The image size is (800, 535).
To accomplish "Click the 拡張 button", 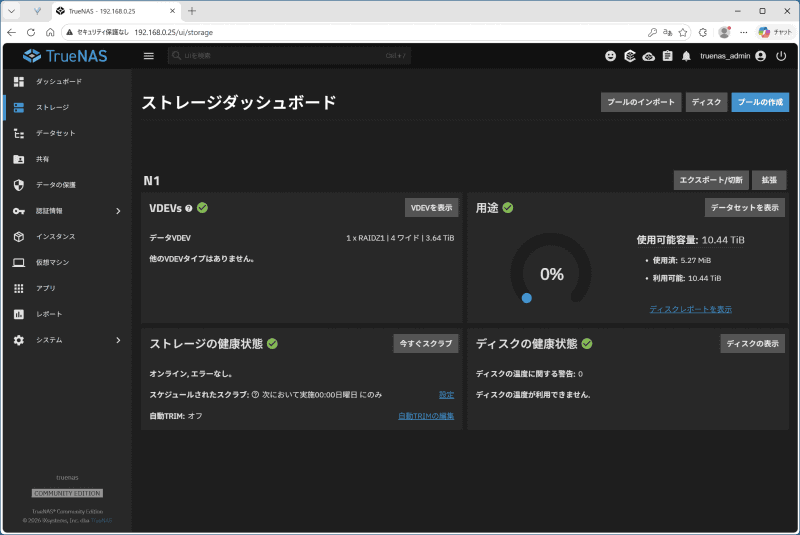I will click(769, 180).
